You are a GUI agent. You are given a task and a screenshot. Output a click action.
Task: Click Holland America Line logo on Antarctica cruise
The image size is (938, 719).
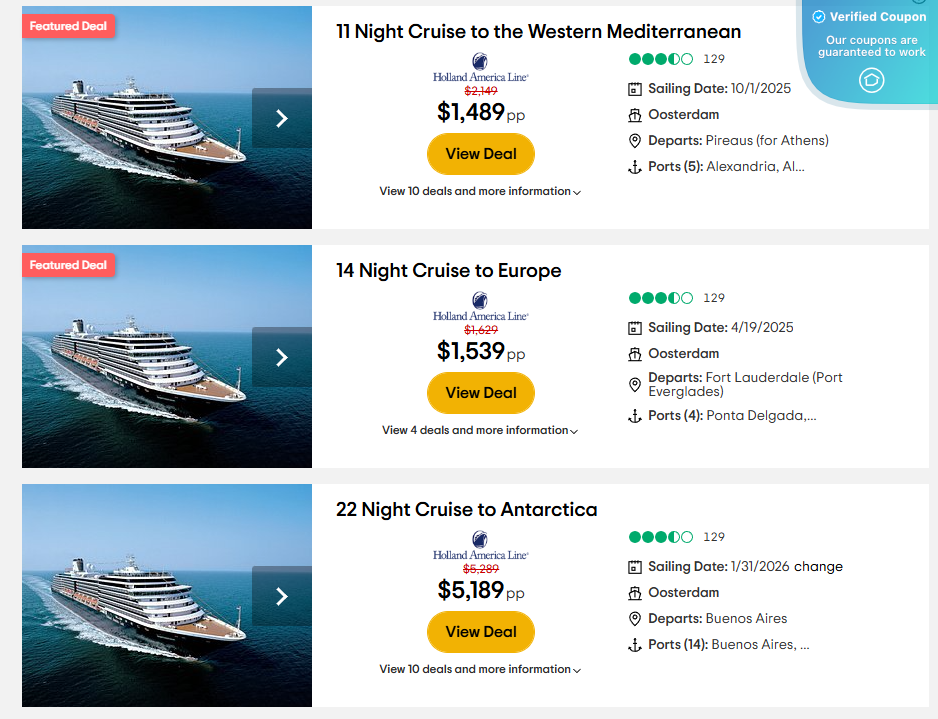pyautogui.click(x=481, y=545)
